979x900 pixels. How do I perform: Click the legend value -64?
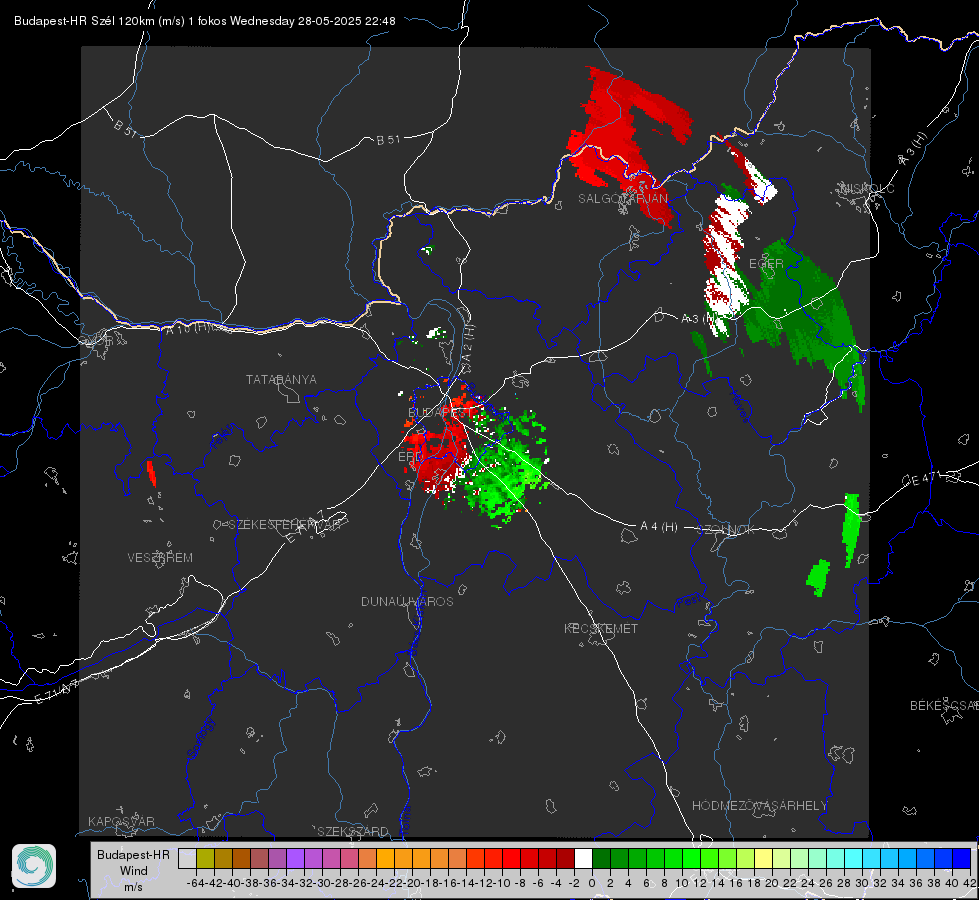coord(196,883)
